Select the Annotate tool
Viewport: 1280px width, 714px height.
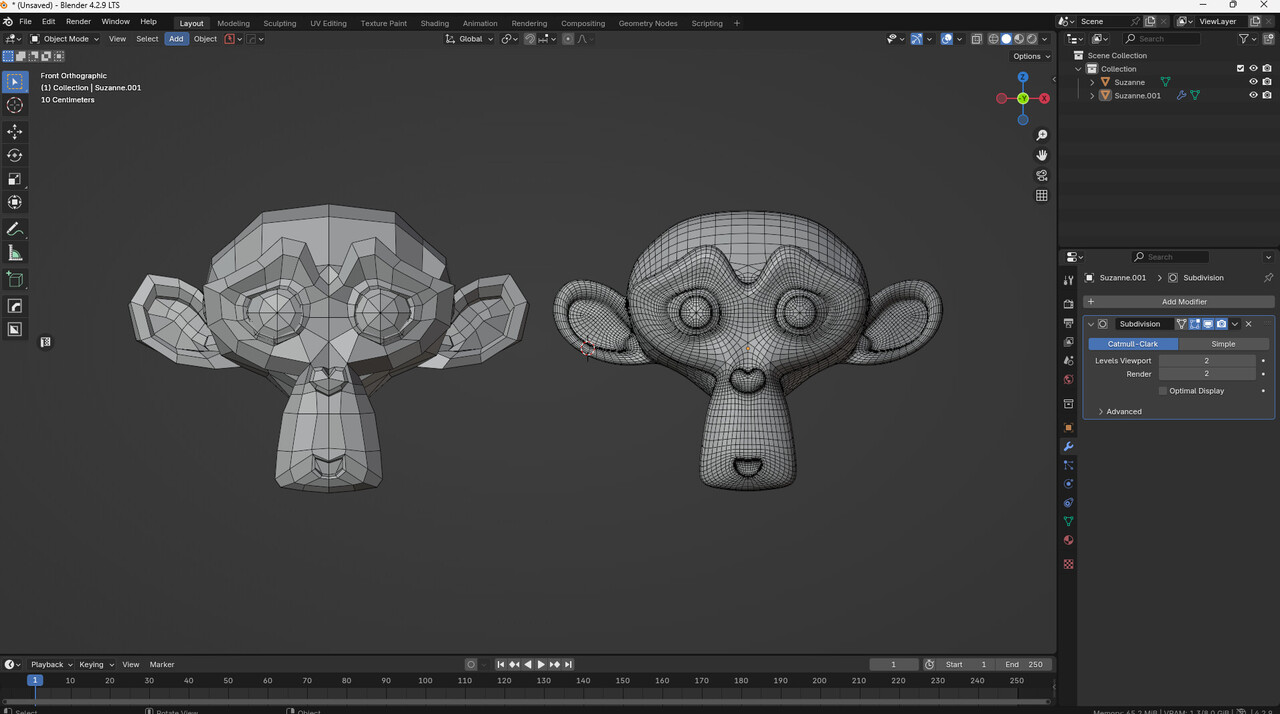pyautogui.click(x=15, y=229)
